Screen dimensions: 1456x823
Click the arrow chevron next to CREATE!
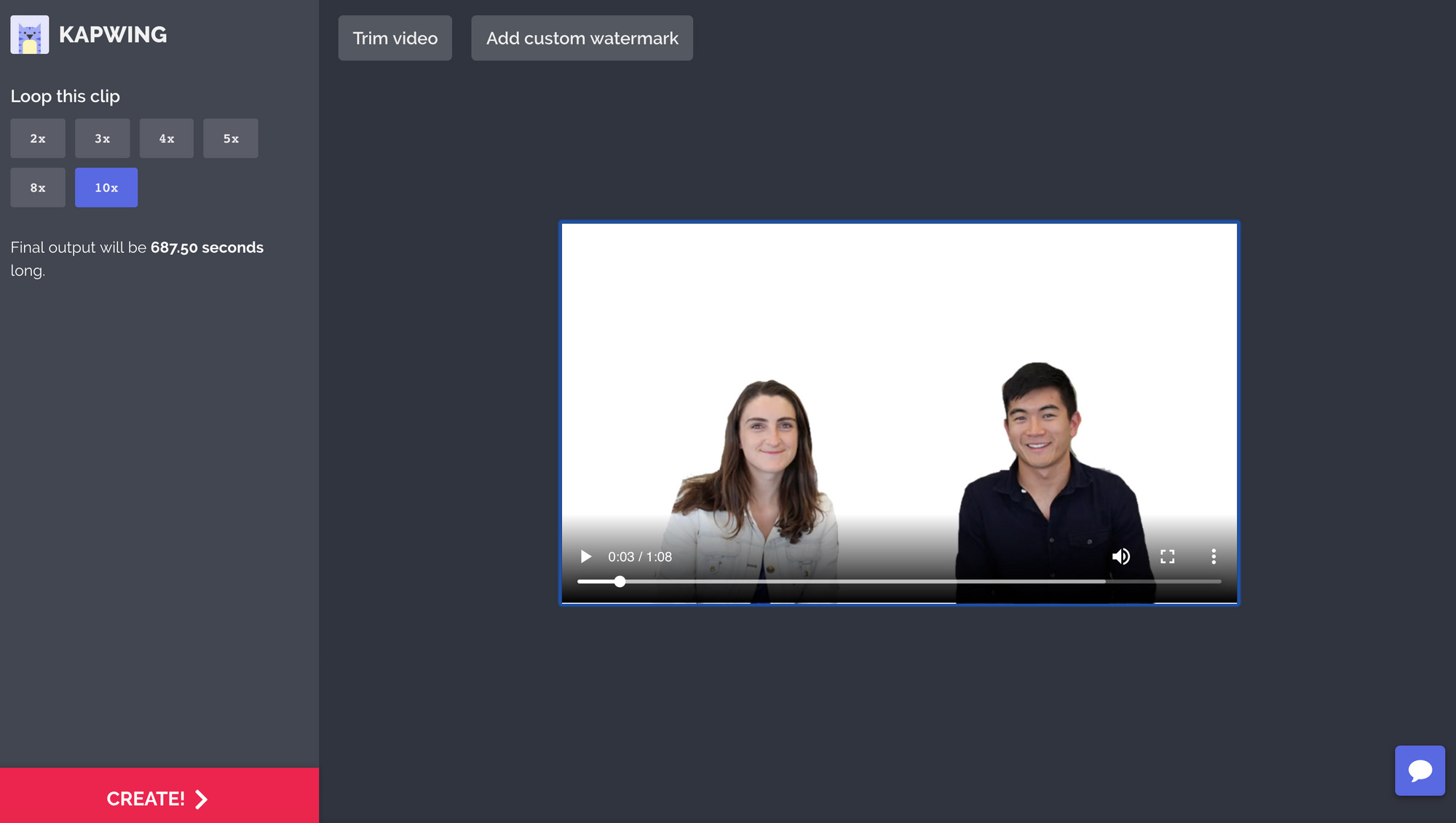pyautogui.click(x=202, y=799)
